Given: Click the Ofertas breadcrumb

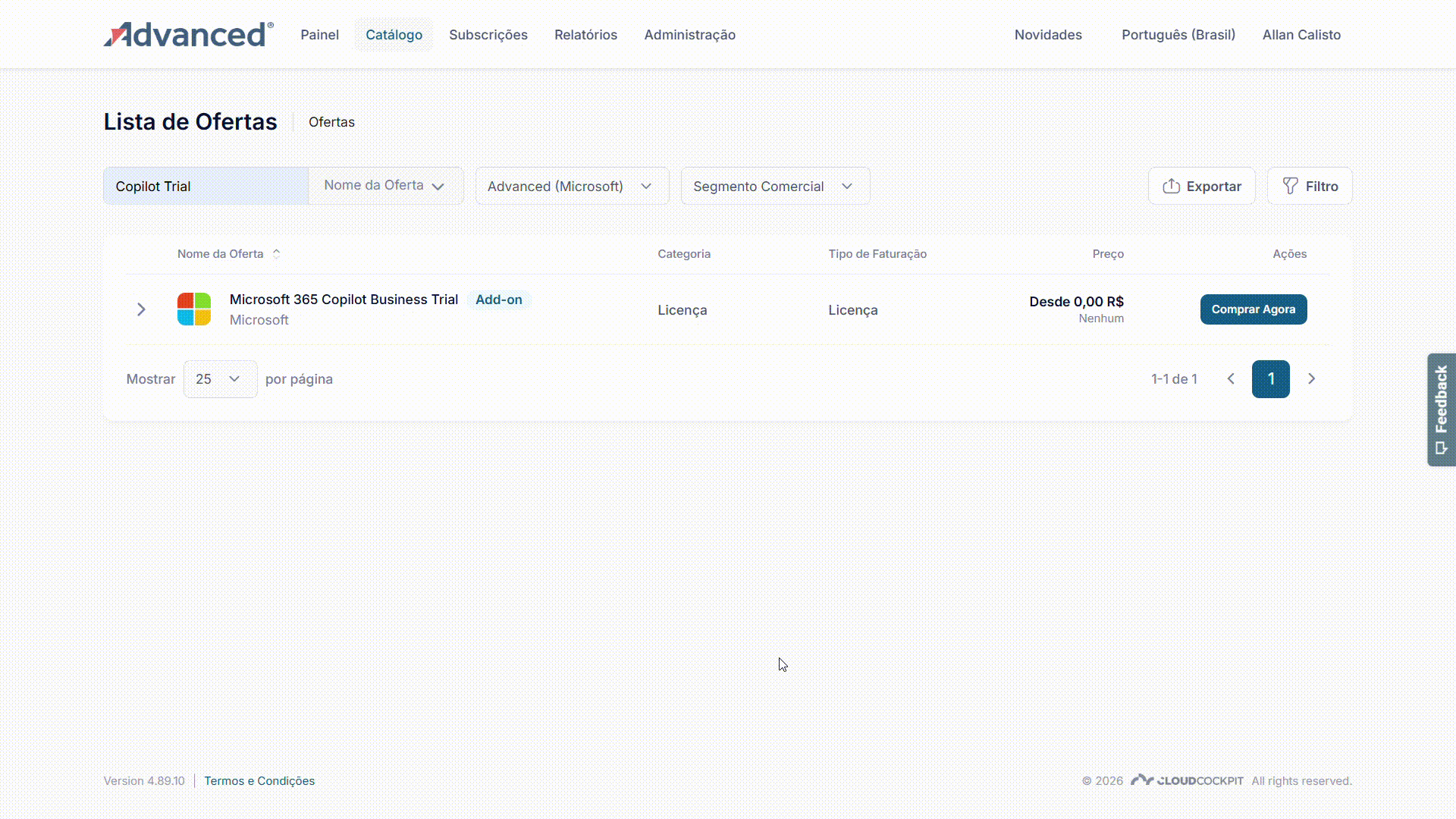Looking at the screenshot, I should pos(331,122).
